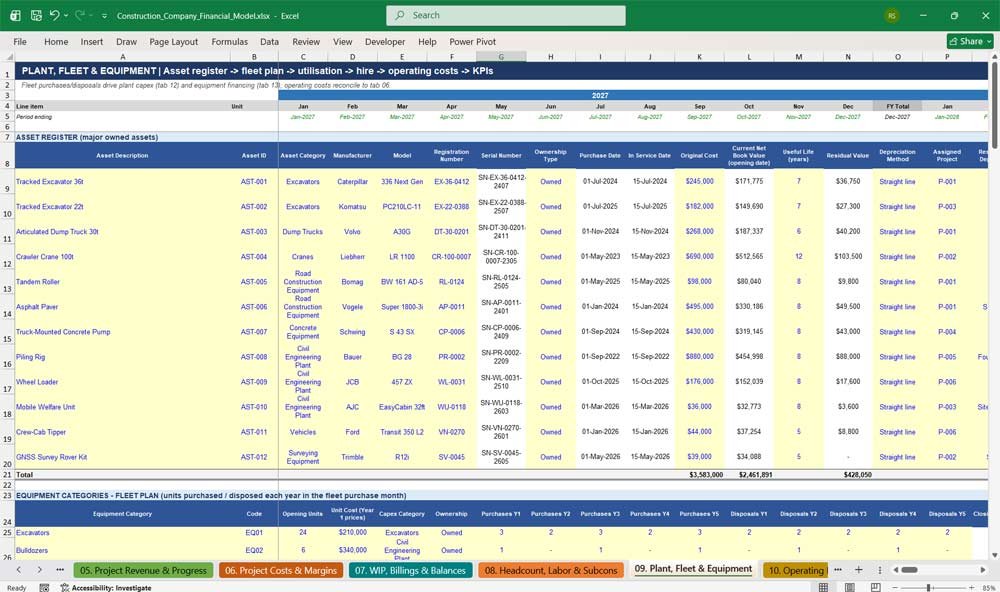Switch to the 10. Operating sheet tab

click(795, 570)
